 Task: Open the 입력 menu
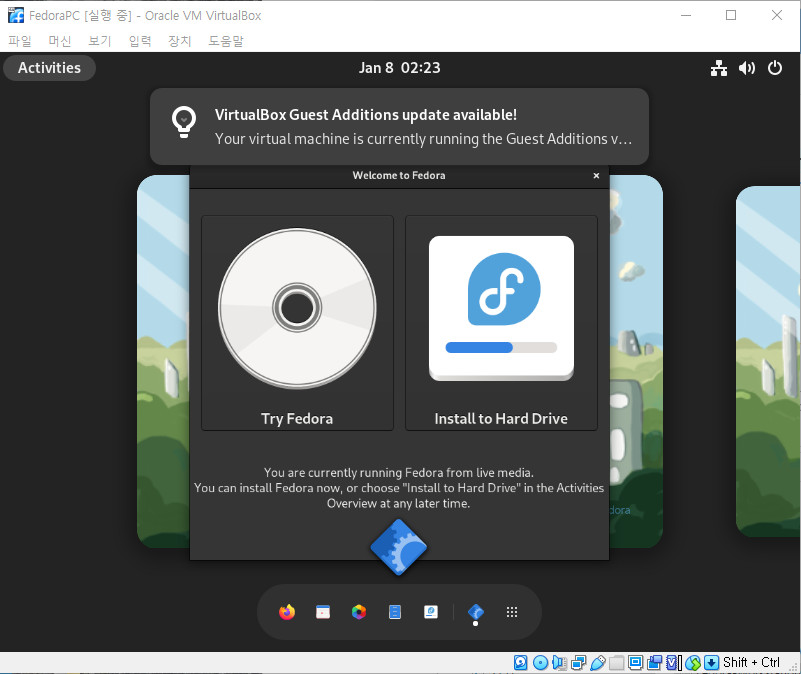(x=140, y=41)
